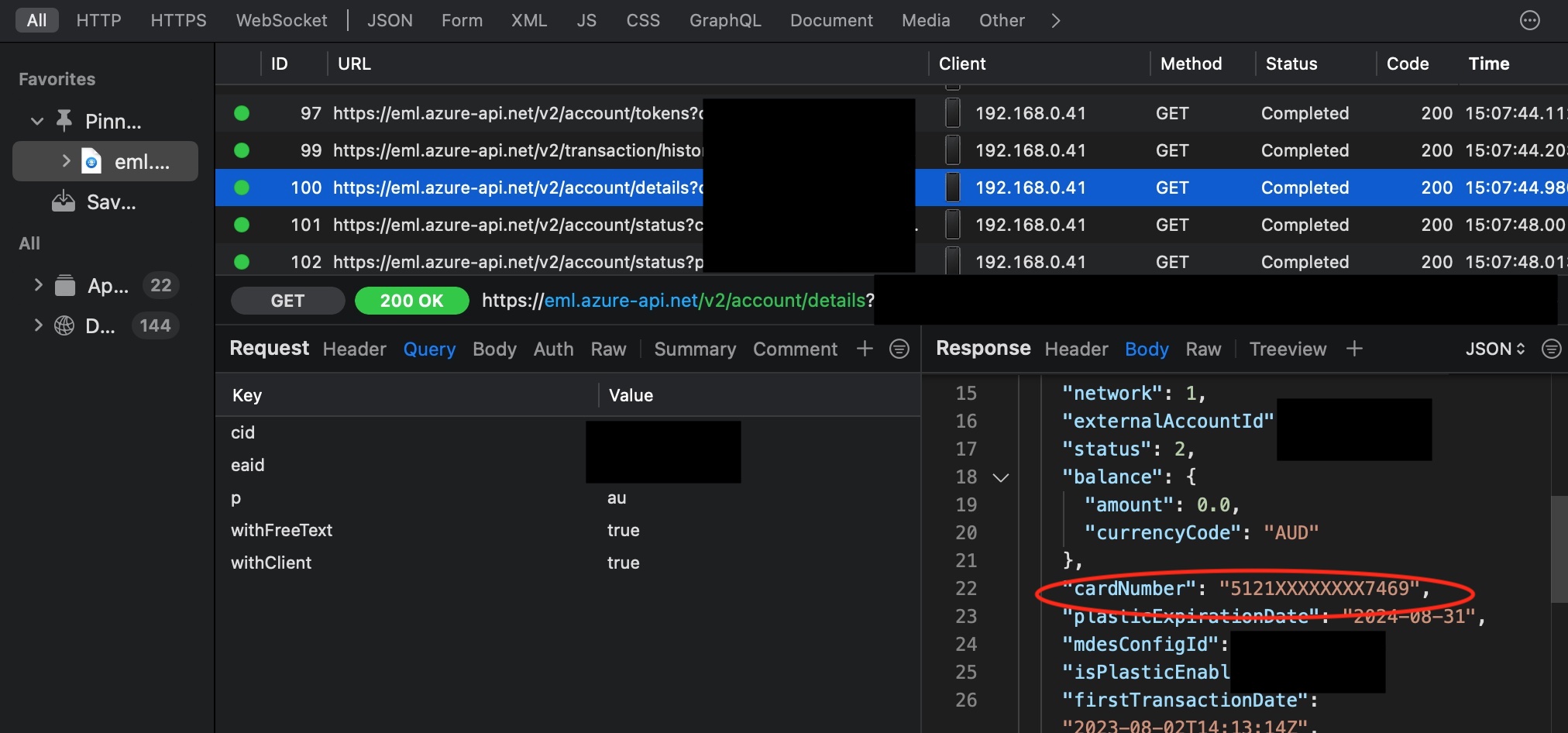Collapse the balance JSON object at line 18
Image resolution: width=1568 pixels, height=733 pixels.
(1001, 477)
